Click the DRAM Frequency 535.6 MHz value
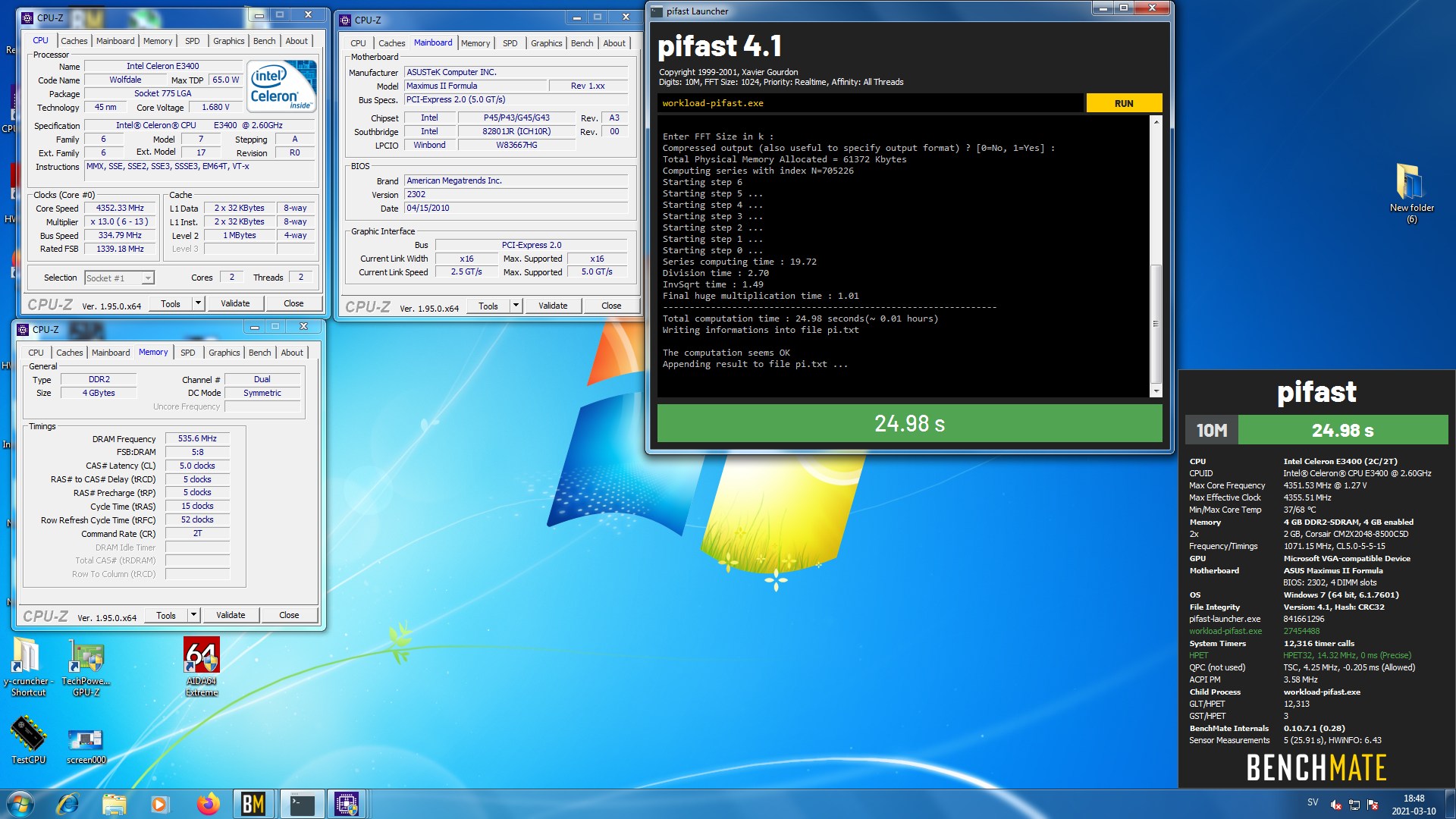Viewport: 1456px width, 819px height. pyautogui.click(x=197, y=438)
